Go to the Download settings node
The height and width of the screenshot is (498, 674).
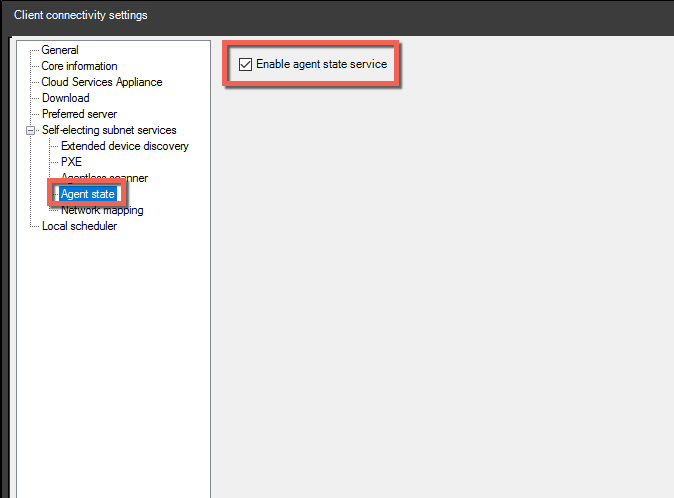point(65,98)
